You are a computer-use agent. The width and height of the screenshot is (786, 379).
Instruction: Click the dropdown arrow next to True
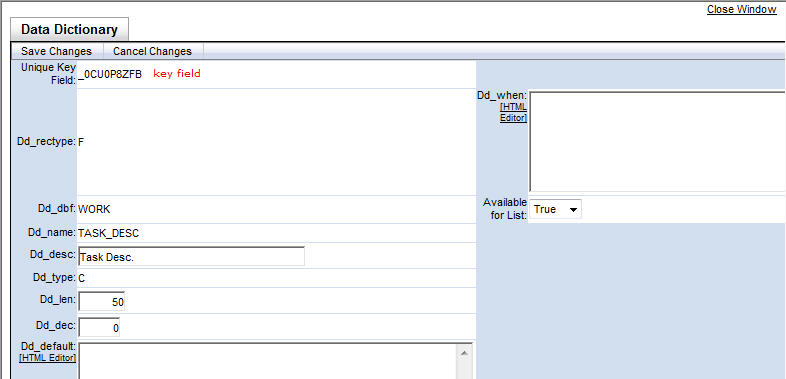tap(573, 210)
